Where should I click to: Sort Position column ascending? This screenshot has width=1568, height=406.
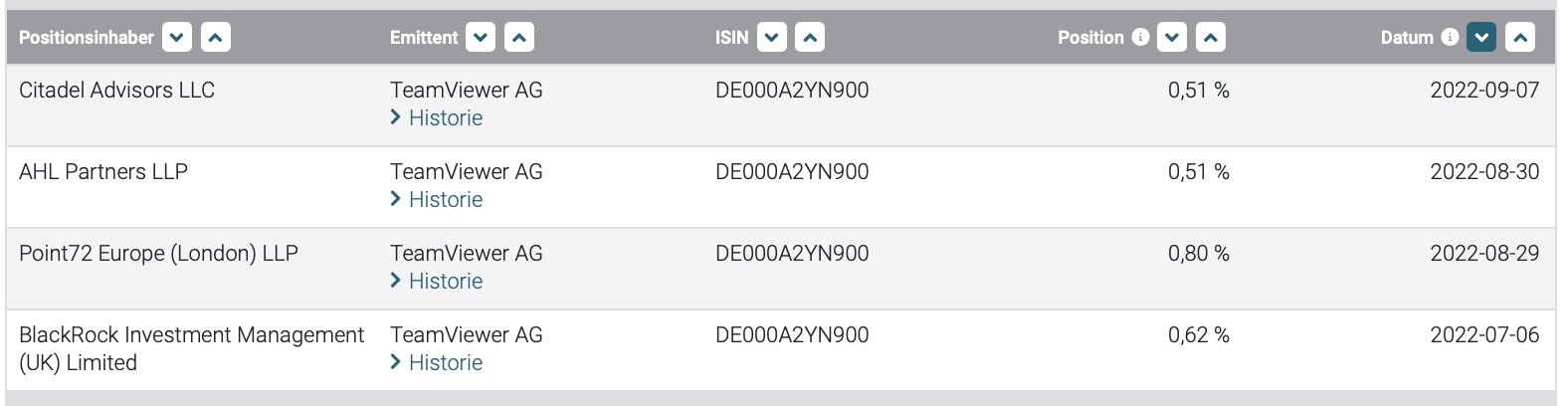1210,38
